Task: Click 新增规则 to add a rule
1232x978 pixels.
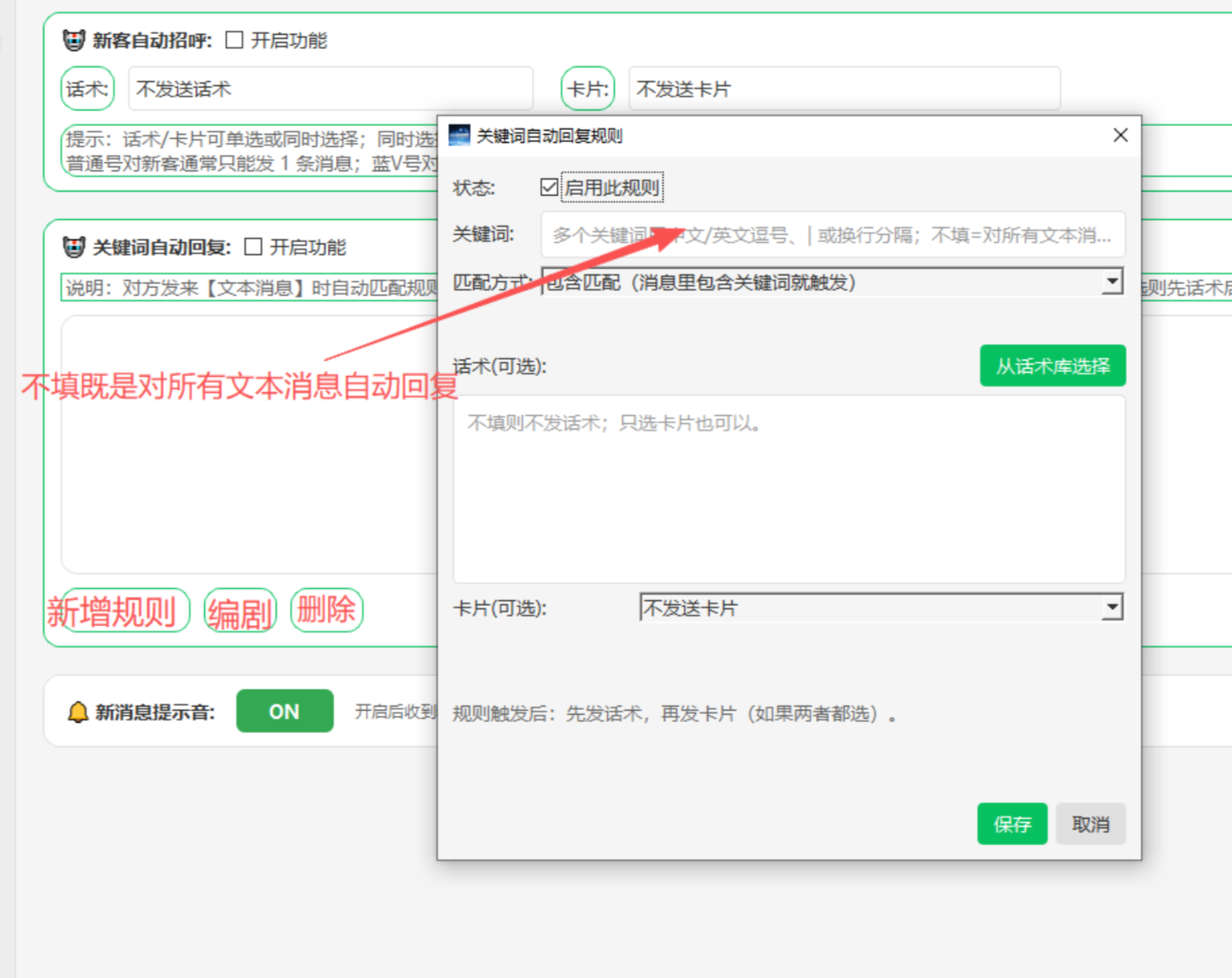Action: point(117,610)
